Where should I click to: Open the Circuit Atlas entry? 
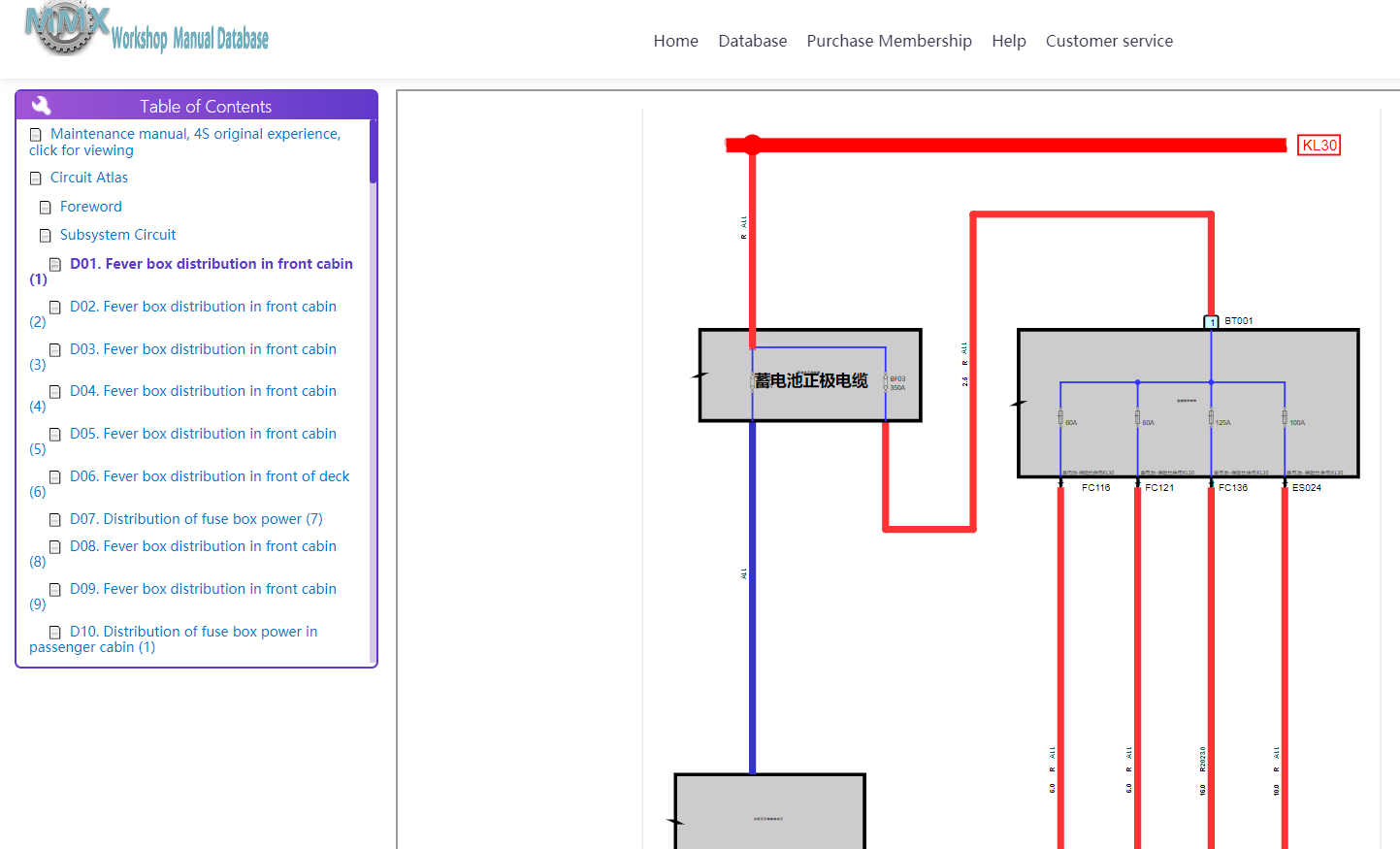pyautogui.click(x=89, y=178)
